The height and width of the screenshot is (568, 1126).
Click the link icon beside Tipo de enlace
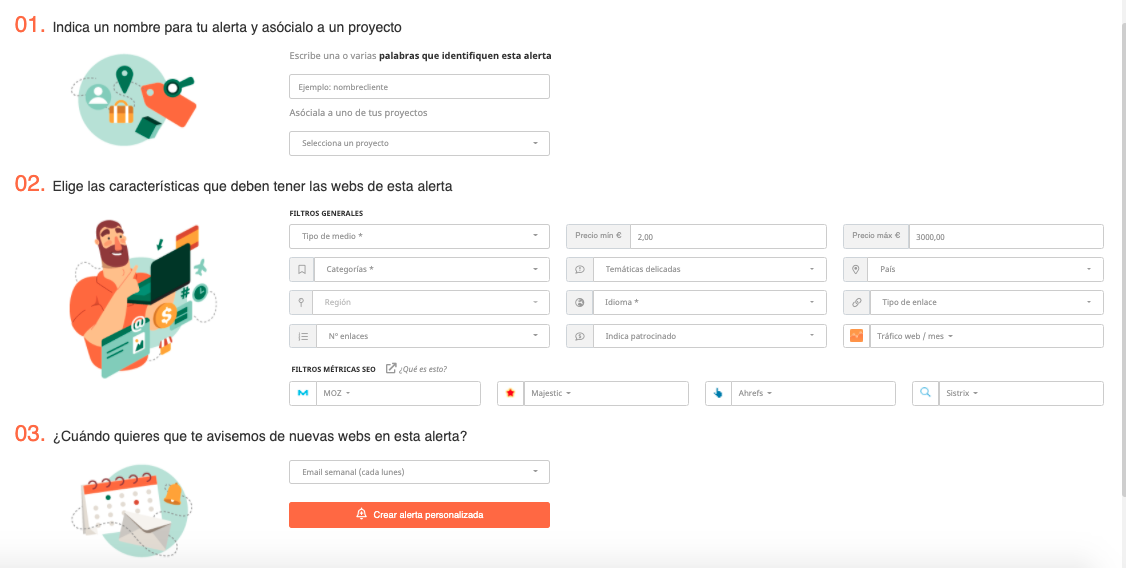[x=856, y=303]
